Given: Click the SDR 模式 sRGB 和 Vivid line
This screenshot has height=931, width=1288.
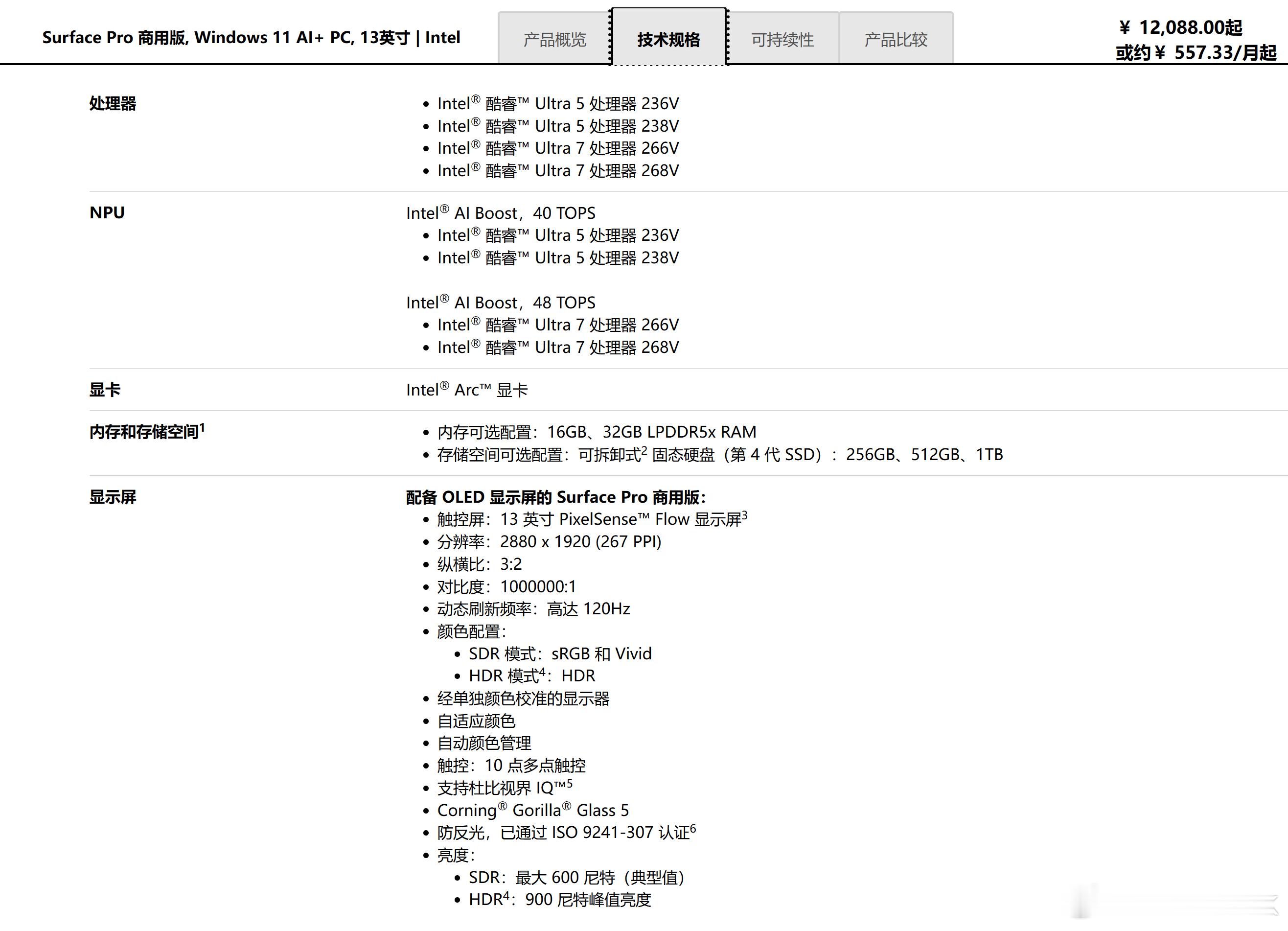Looking at the screenshot, I should 560,653.
